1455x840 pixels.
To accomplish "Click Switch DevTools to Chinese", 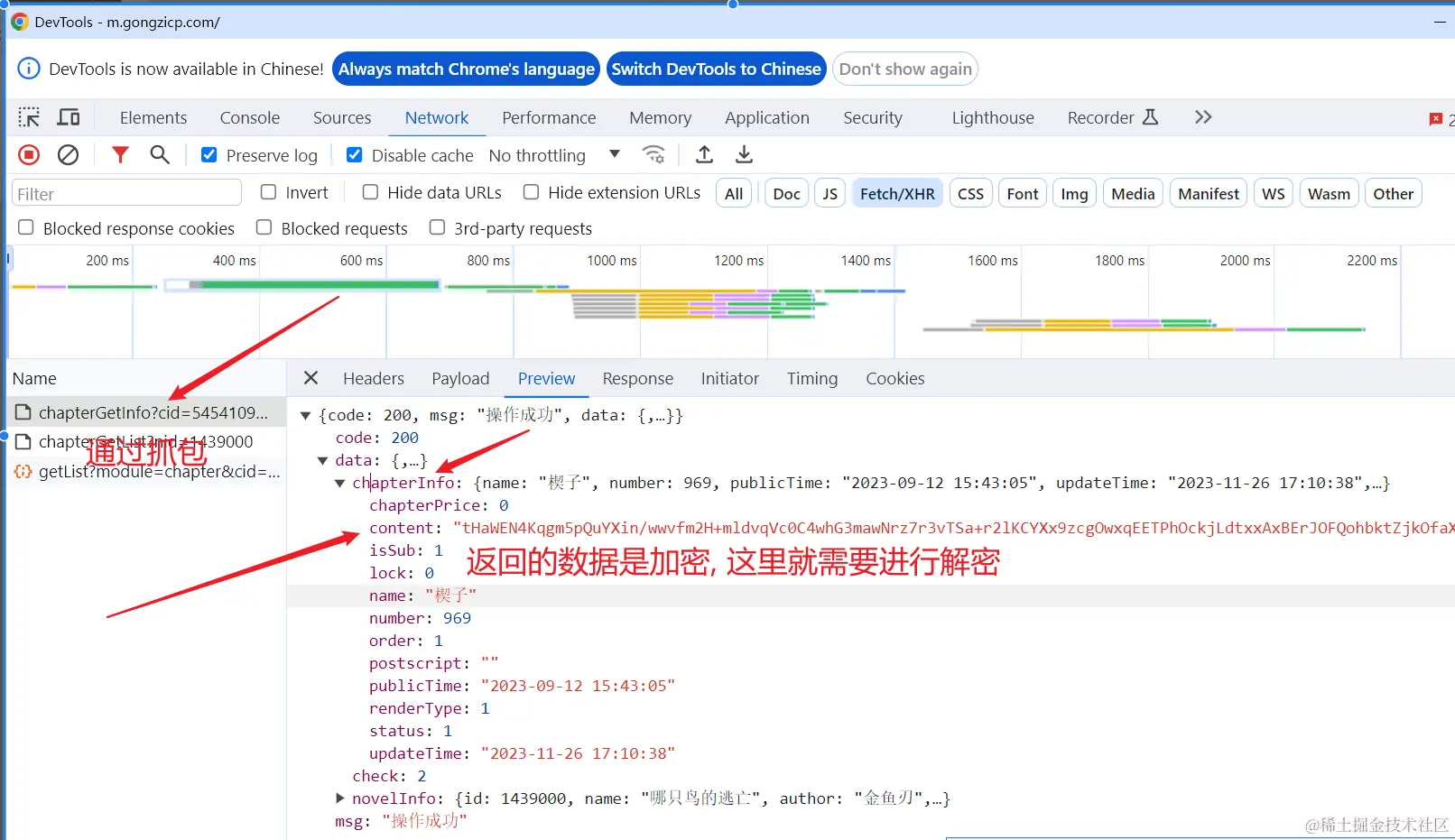I will click(x=717, y=69).
